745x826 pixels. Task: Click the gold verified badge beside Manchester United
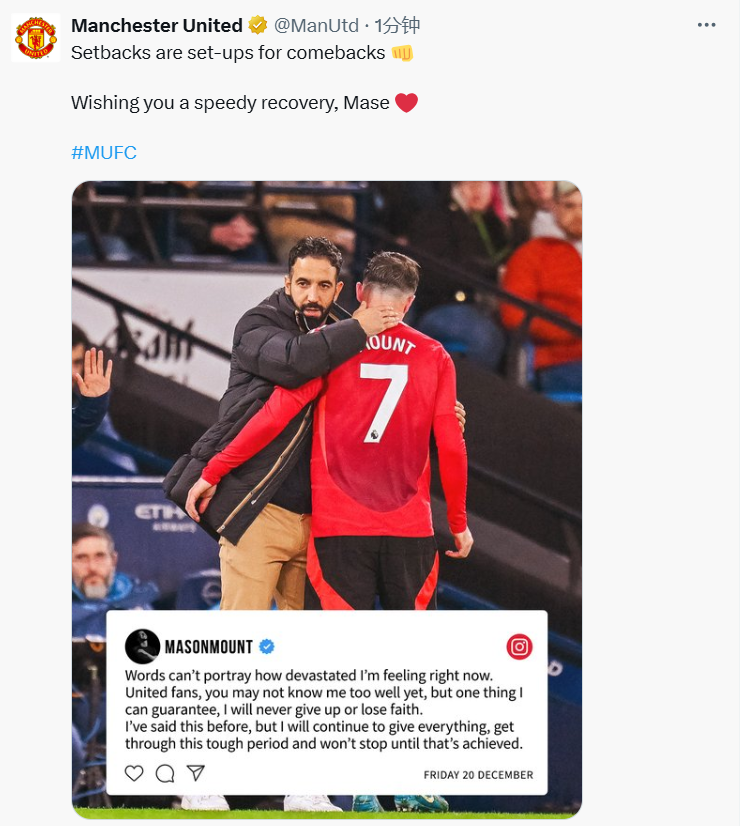coord(258,25)
